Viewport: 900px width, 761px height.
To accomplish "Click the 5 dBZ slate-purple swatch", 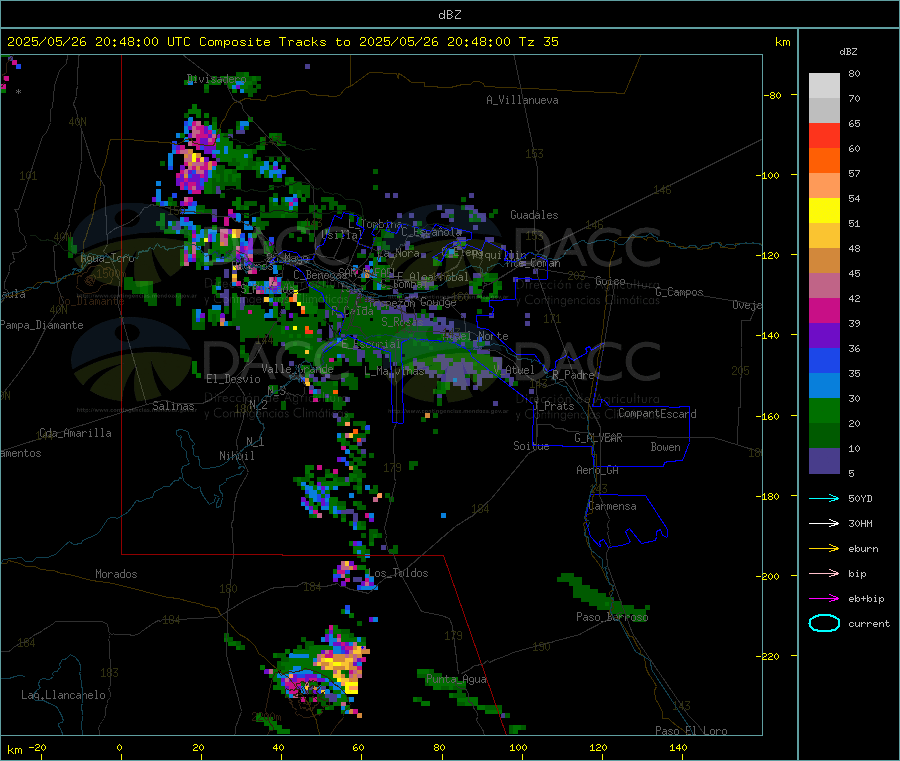I will click(824, 461).
